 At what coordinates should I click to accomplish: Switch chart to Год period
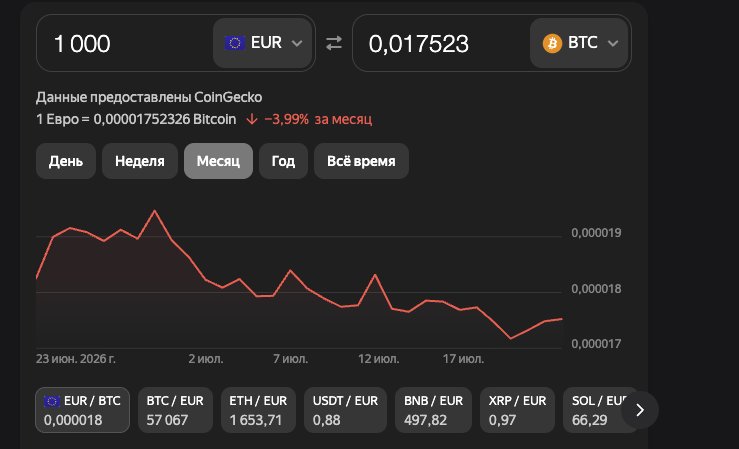[283, 161]
